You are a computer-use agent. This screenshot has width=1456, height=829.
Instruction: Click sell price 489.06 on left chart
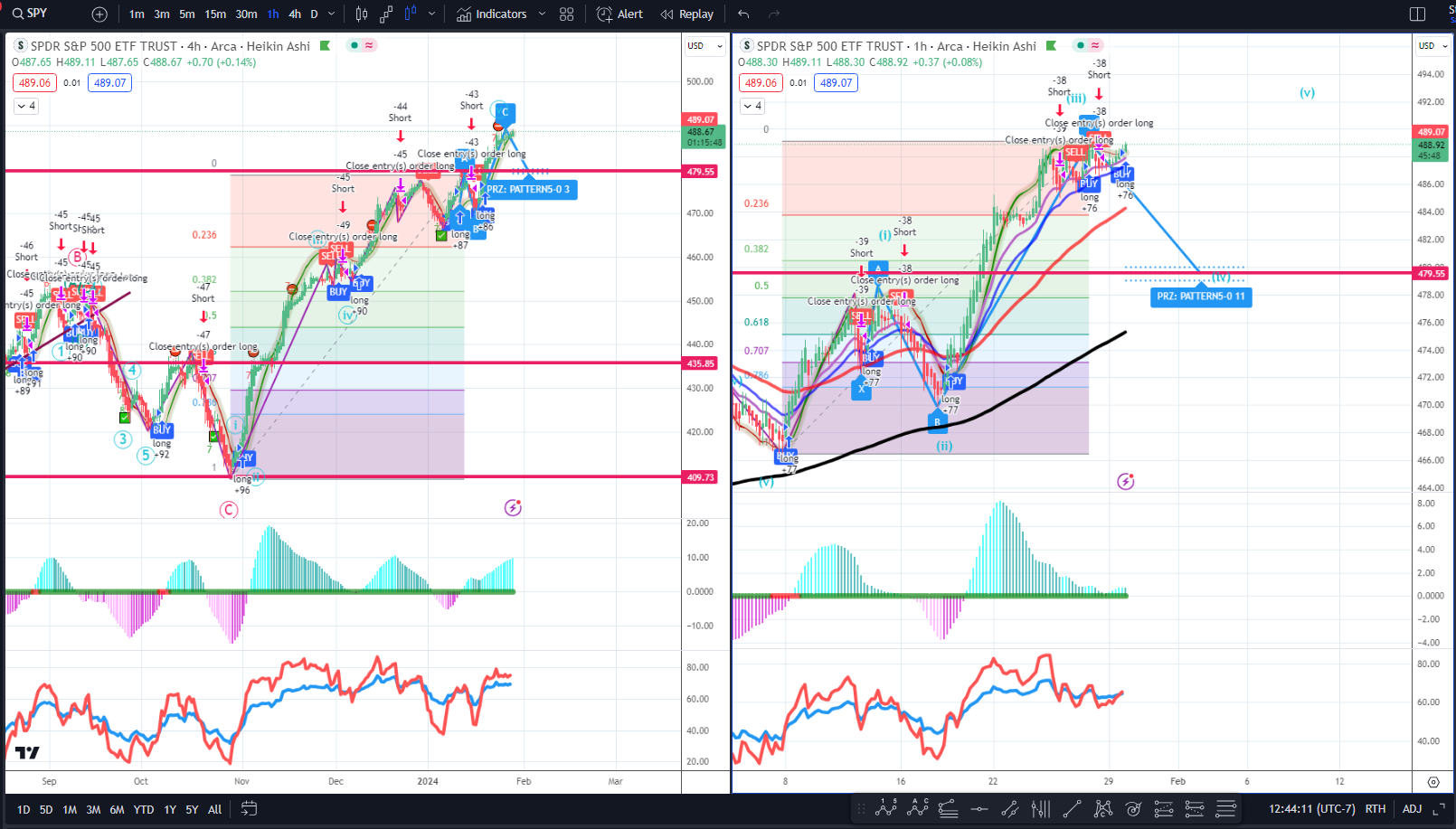tap(34, 82)
